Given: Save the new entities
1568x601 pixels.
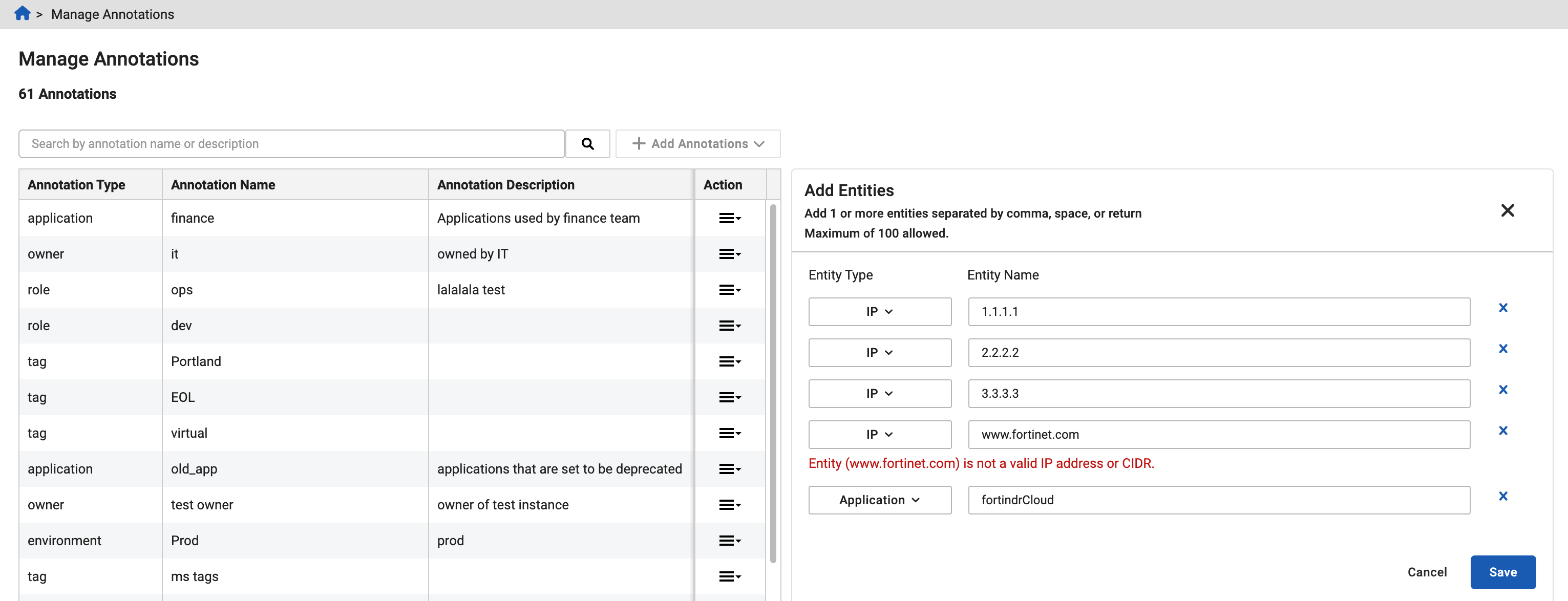Looking at the screenshot, I should point(1502,572).
